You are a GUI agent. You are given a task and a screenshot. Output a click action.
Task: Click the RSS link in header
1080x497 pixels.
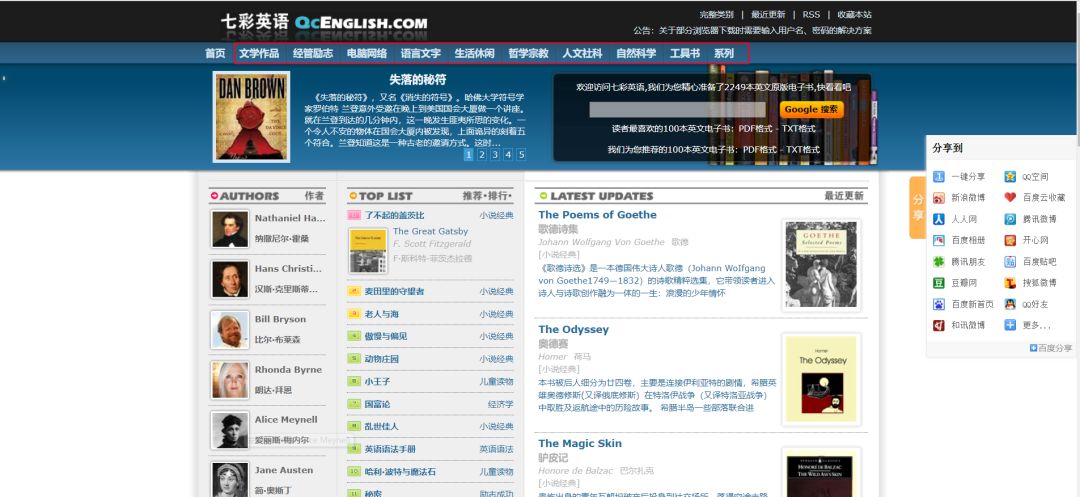click(811, 14)
